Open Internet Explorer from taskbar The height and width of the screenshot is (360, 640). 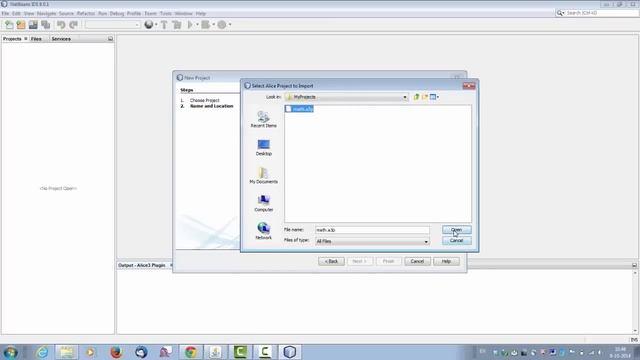tap(42, 352)
